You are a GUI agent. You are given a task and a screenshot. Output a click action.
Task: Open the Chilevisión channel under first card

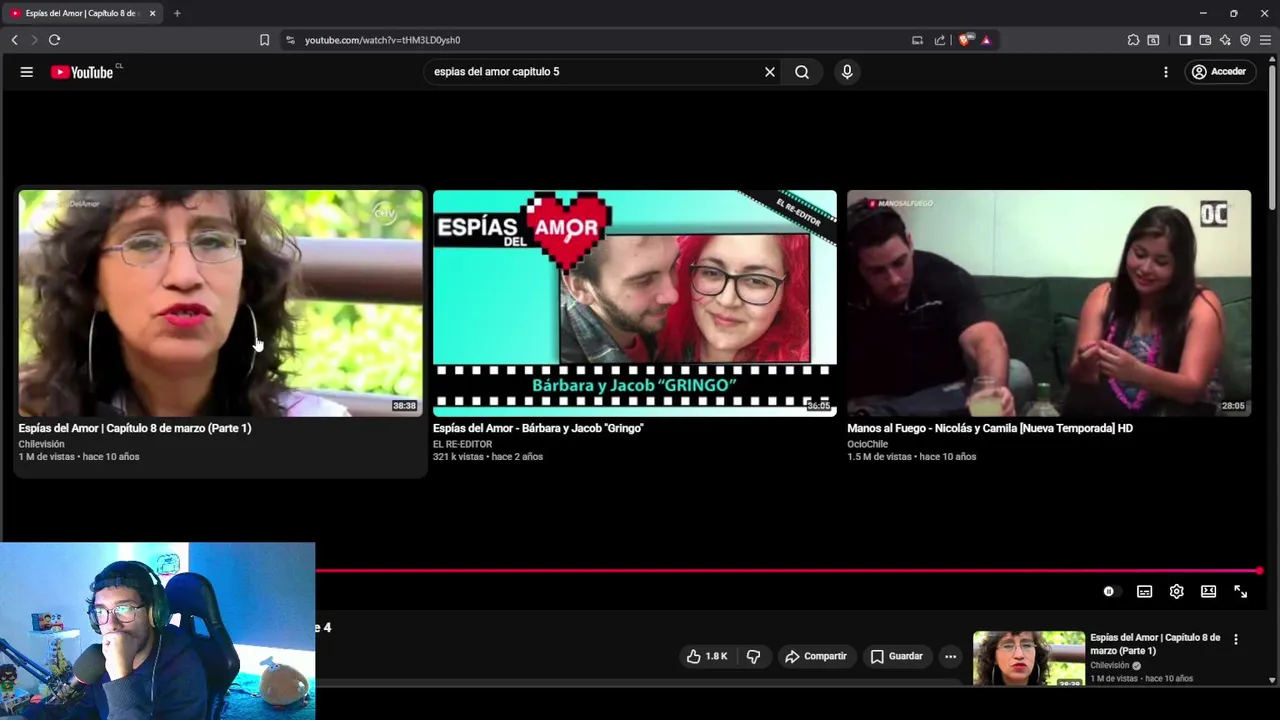click(x=41, y=444)
